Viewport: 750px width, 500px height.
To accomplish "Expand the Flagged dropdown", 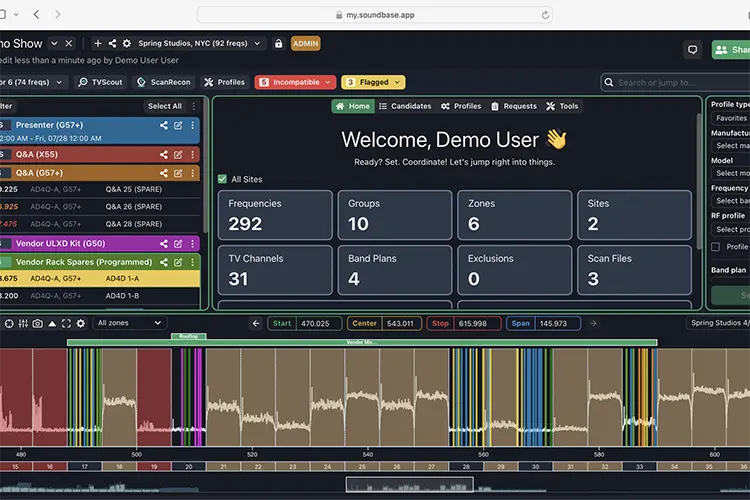I will coord(373,82).
